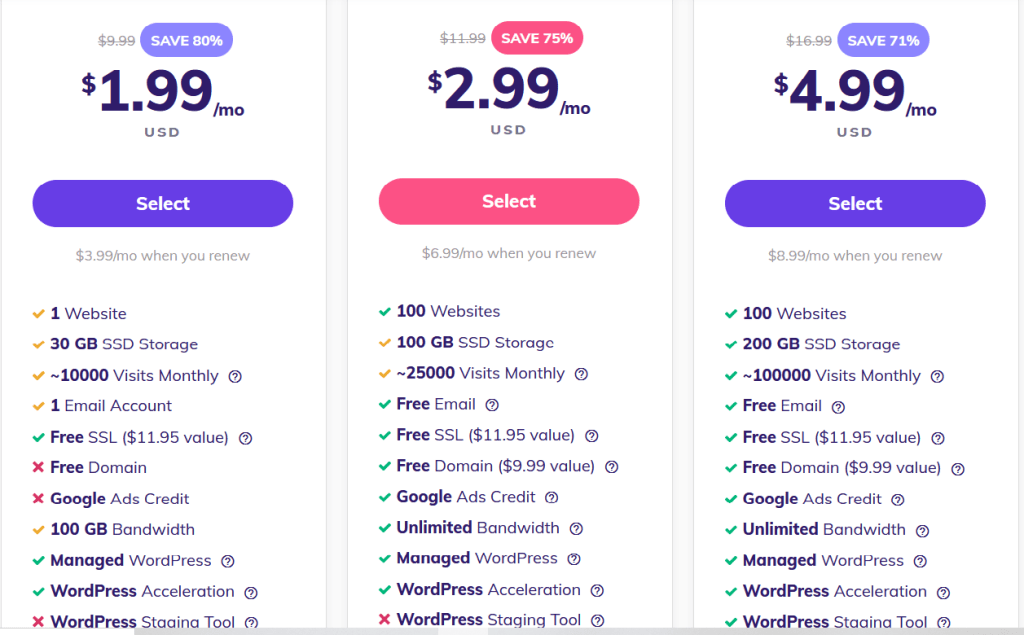Click the $8.99/mo renewal price text
Image resolution: width=1024 pixels, height=635 pixels.
855,256
